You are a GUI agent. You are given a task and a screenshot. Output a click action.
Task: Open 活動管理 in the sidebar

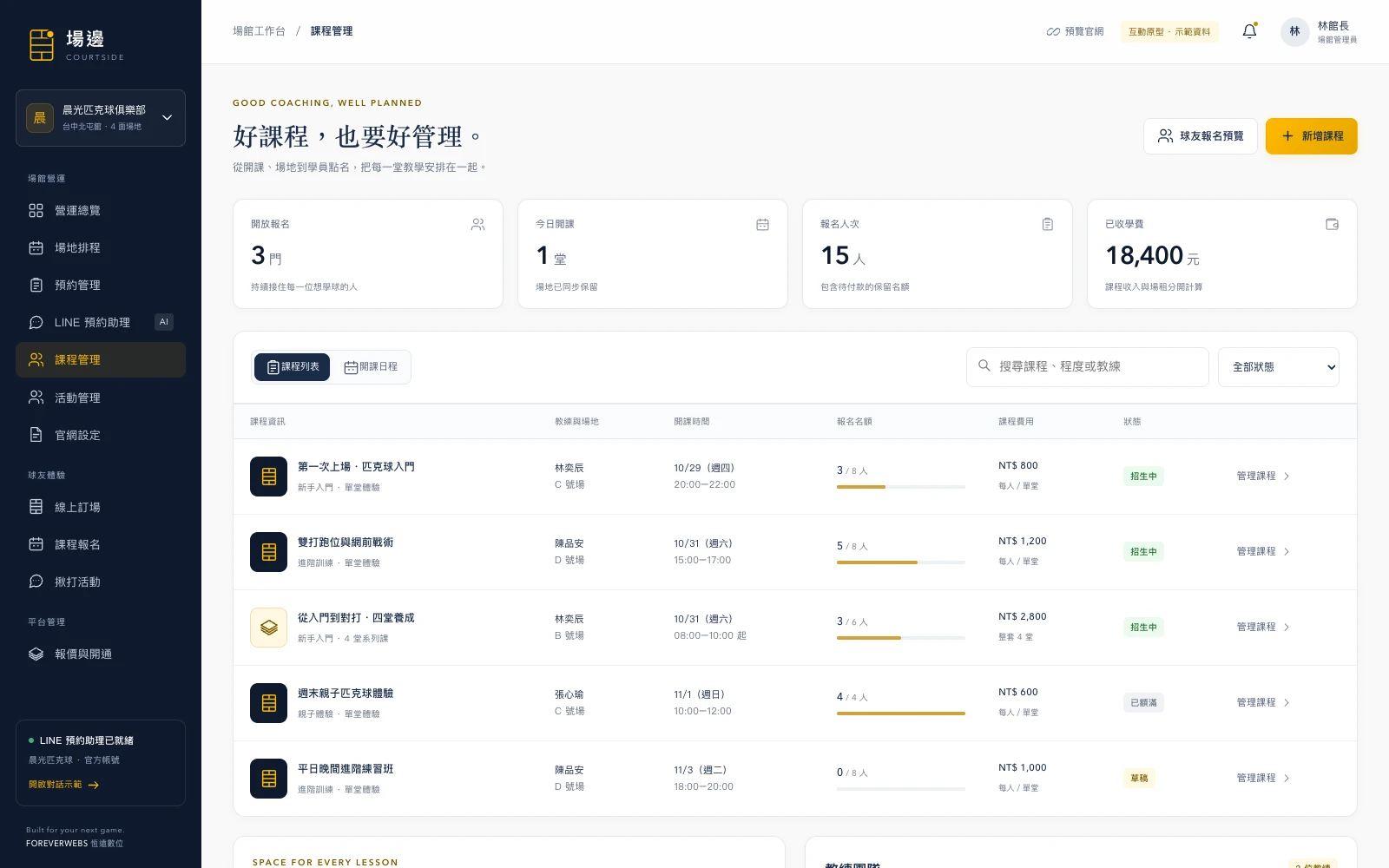coord(101,398)
